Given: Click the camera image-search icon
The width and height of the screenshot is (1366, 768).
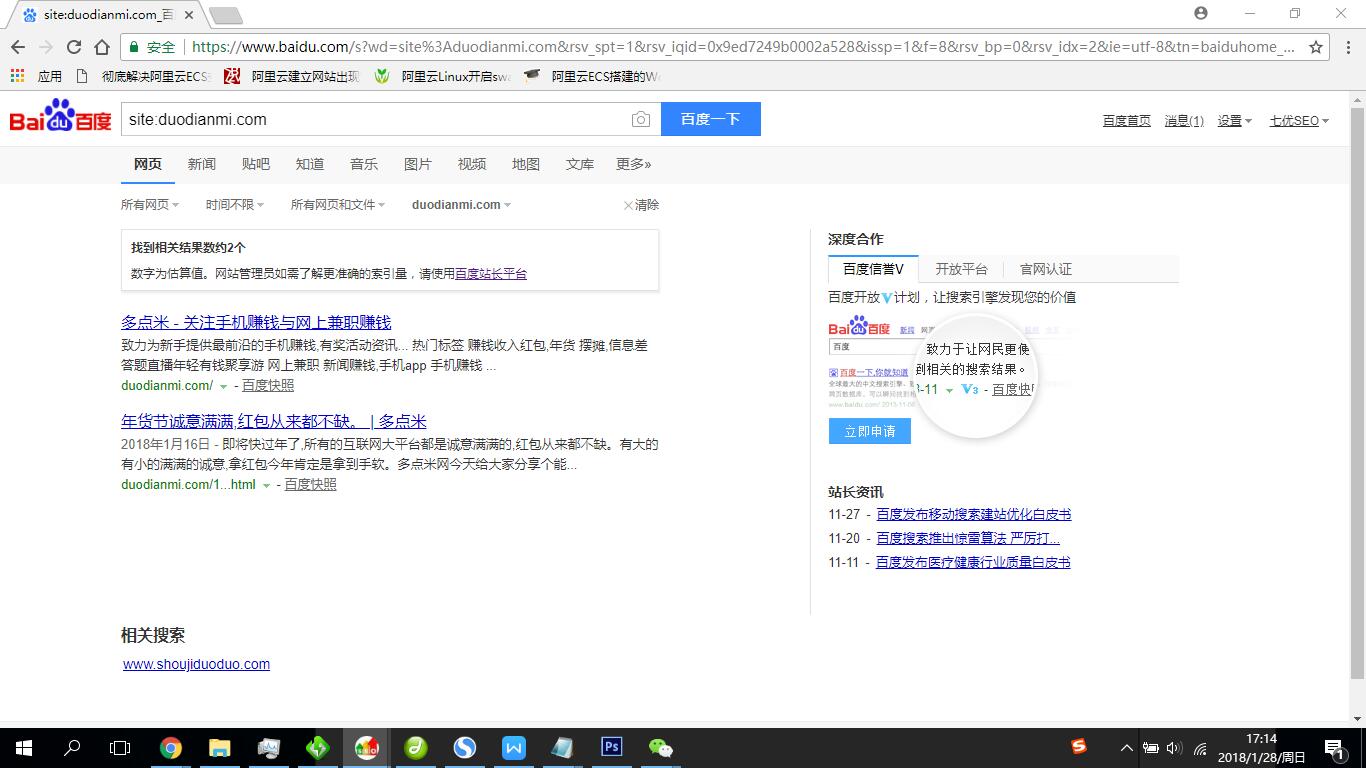Looking at the screenshot, I should point(641,119).
